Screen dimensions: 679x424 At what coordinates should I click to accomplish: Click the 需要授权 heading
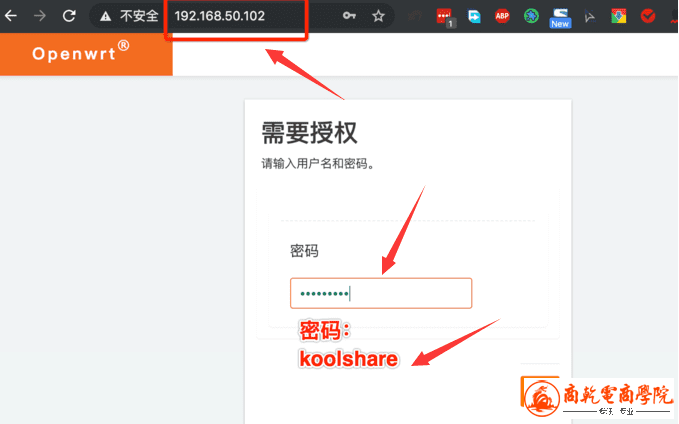(309, 132)
